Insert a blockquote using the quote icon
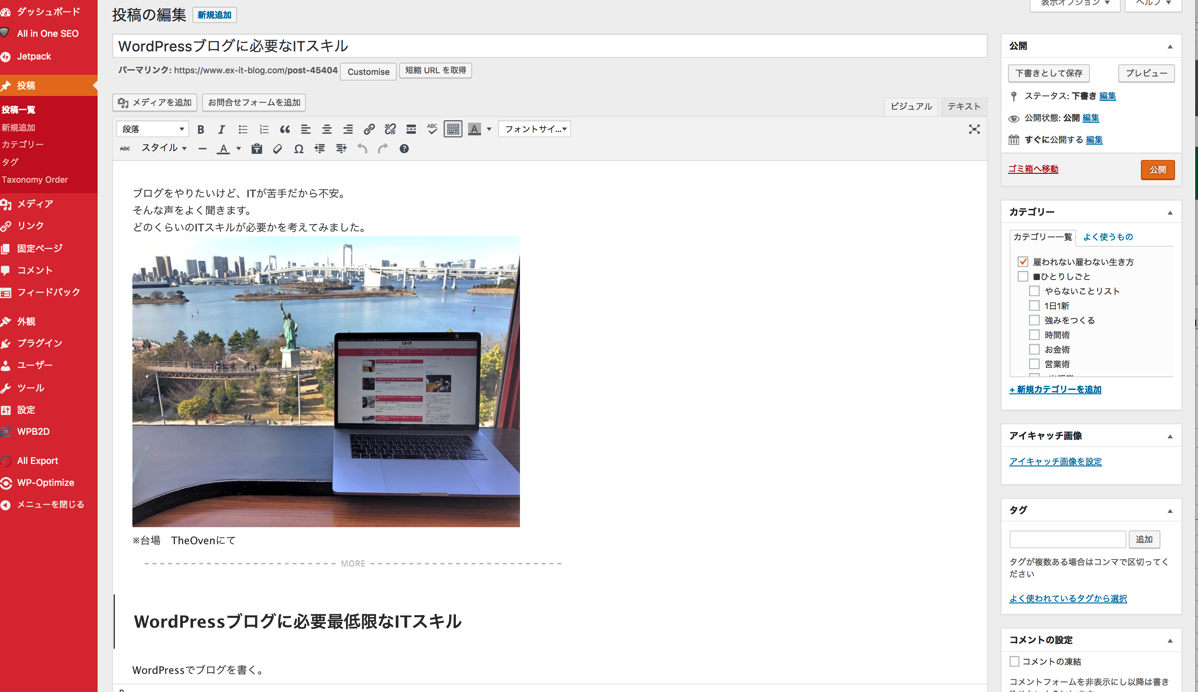 (285, 129)
